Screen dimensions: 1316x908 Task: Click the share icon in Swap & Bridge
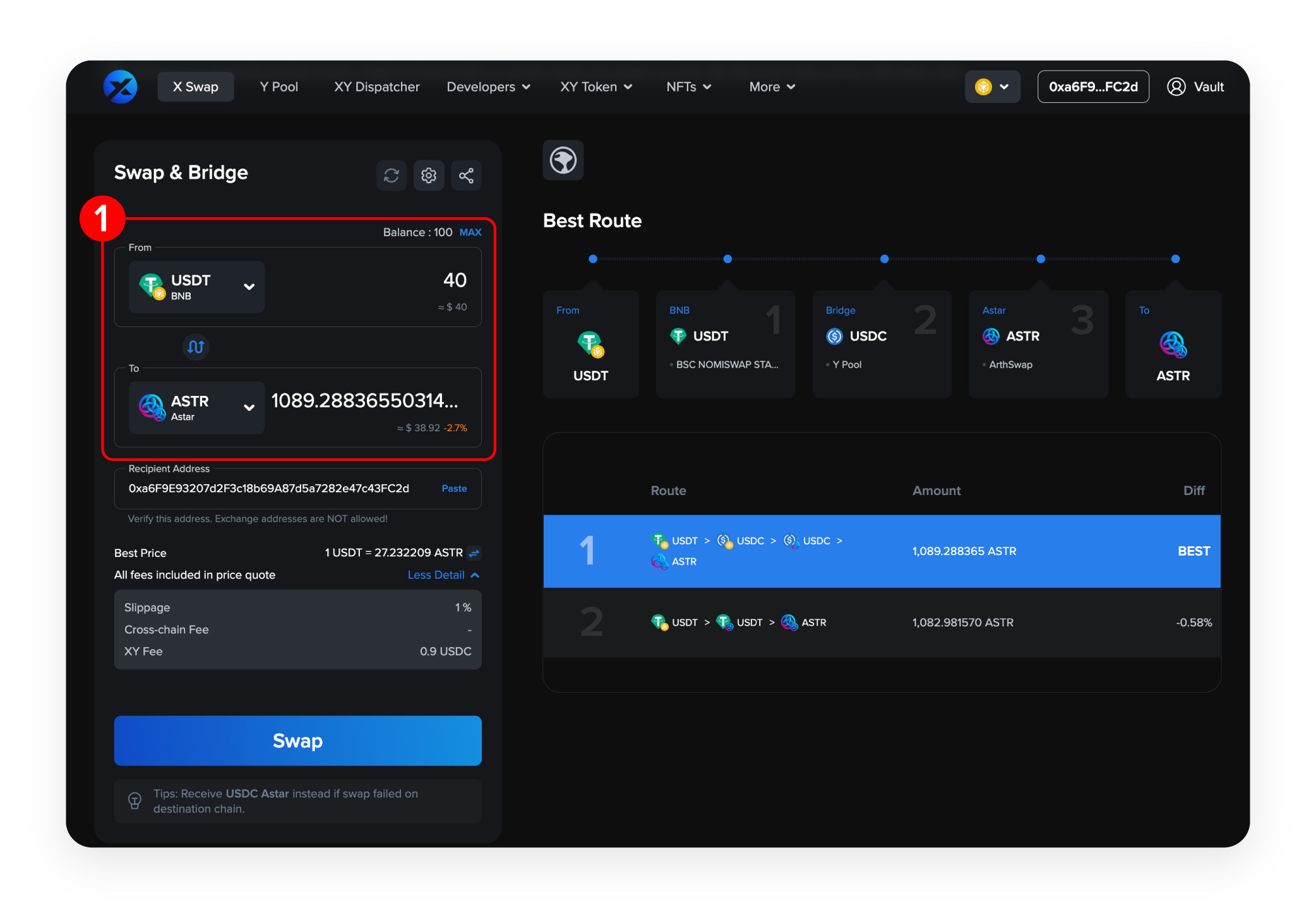(467, 176)
